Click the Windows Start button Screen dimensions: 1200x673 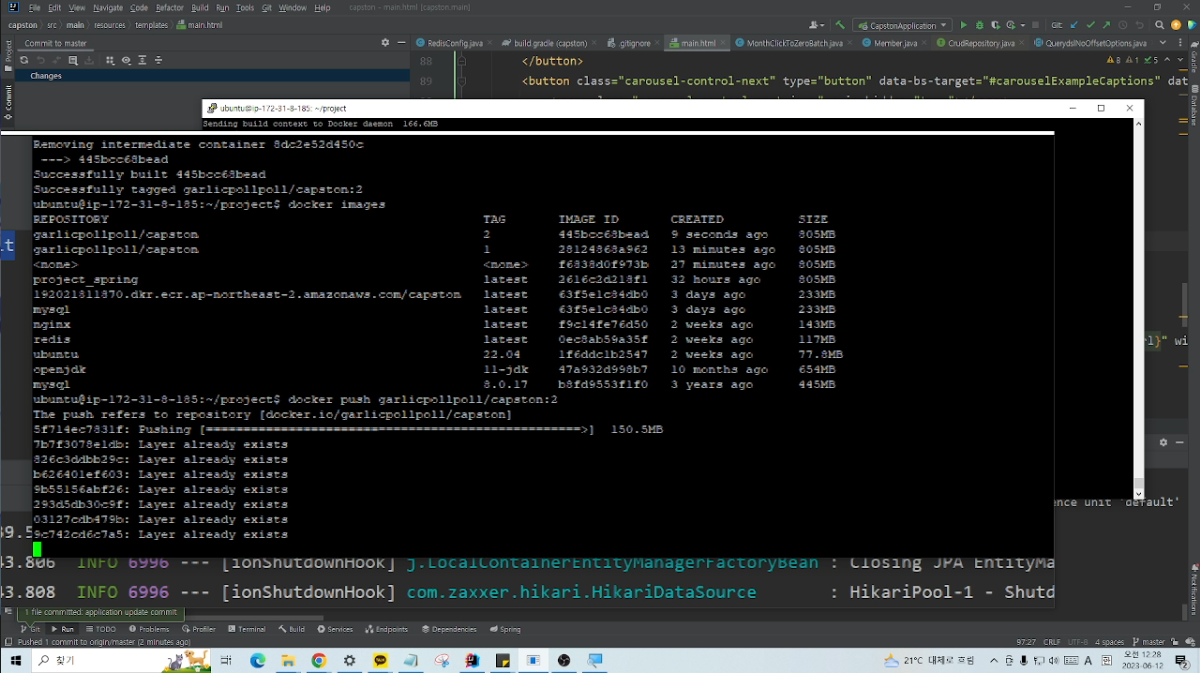pyautogui.click(x=14, y=661)
